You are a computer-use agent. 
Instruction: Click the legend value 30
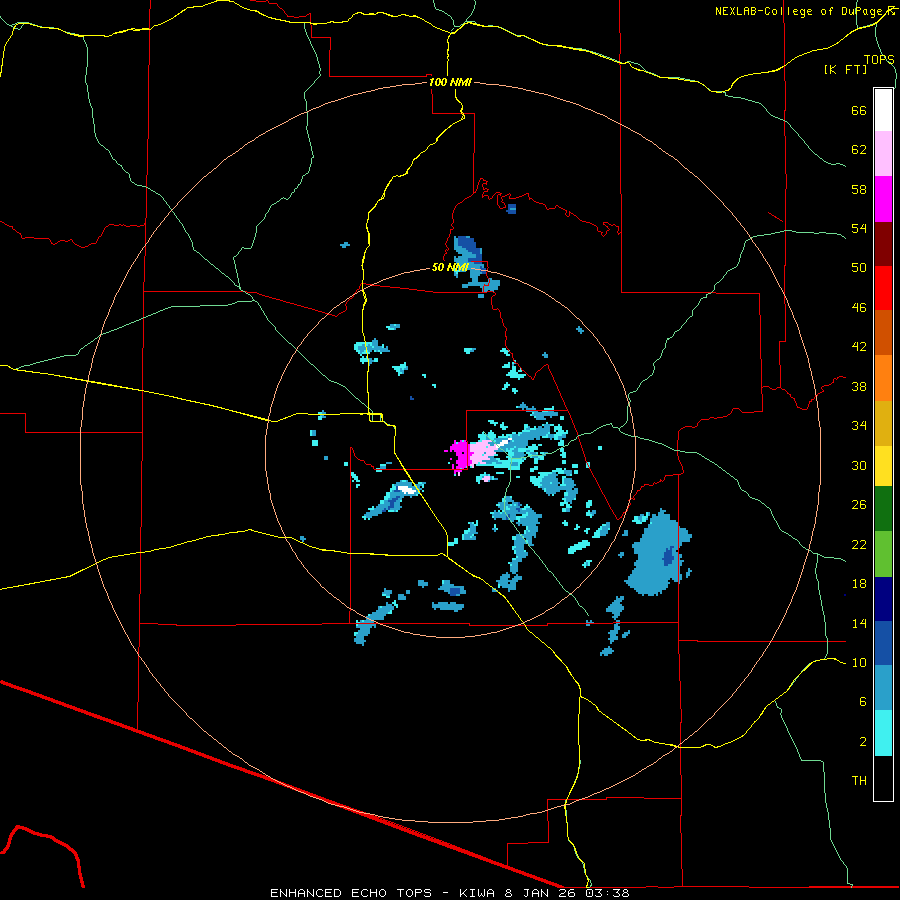coord(859,465)
